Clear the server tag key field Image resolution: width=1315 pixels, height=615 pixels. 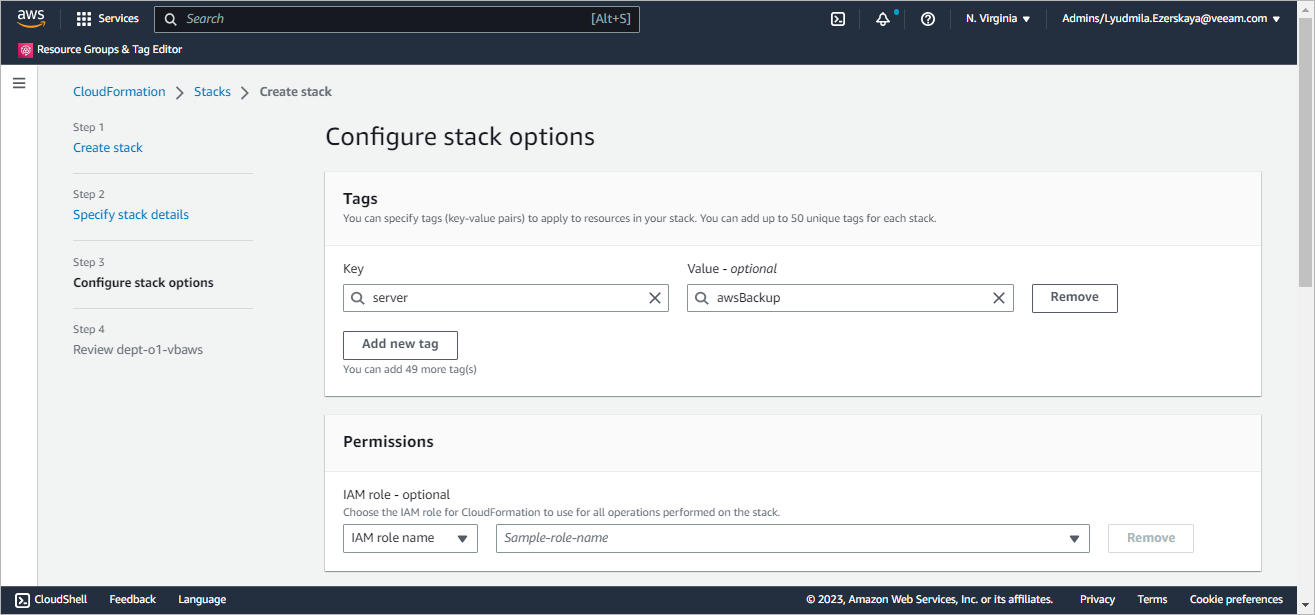coord(655,298)
